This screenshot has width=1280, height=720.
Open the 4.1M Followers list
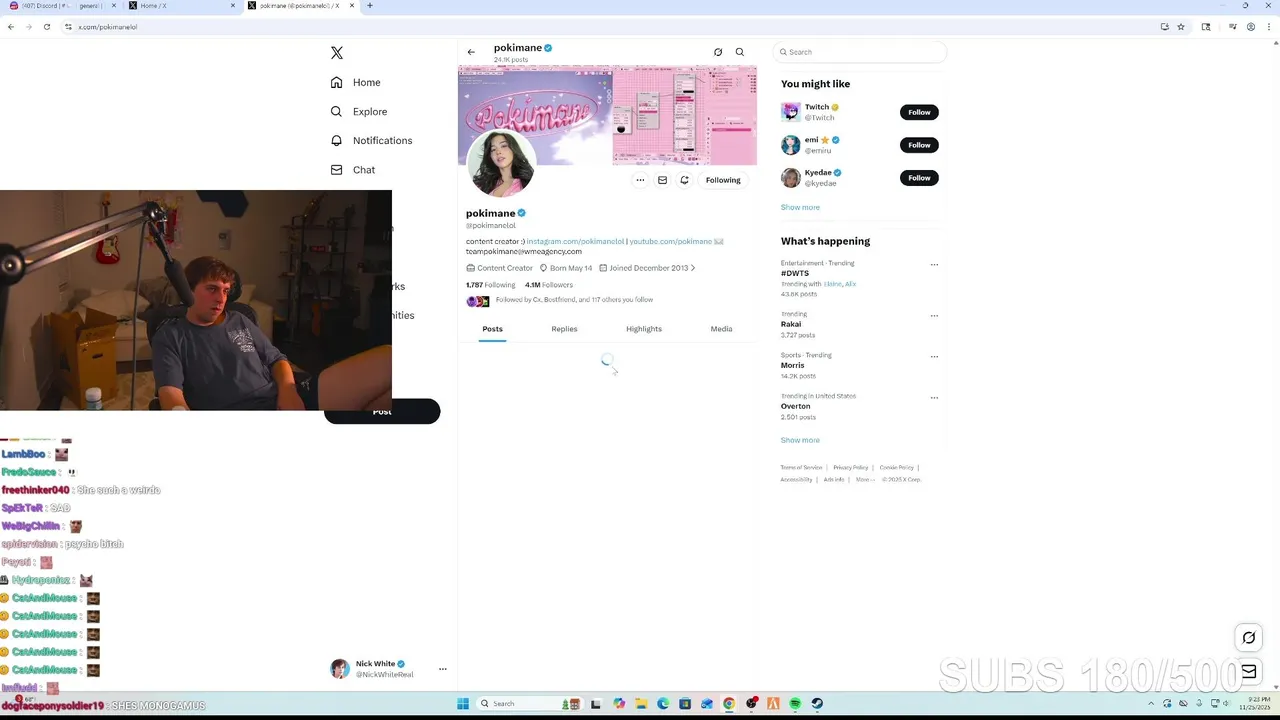pyautogui.click(x=549, y=285)
